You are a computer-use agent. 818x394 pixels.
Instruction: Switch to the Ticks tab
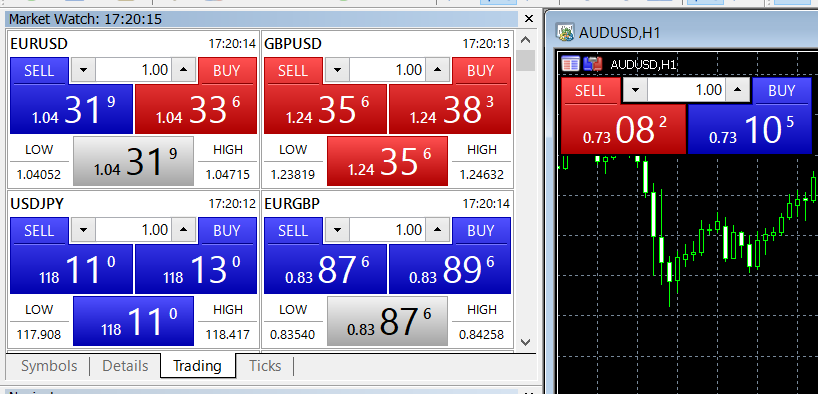pos(265,366)
